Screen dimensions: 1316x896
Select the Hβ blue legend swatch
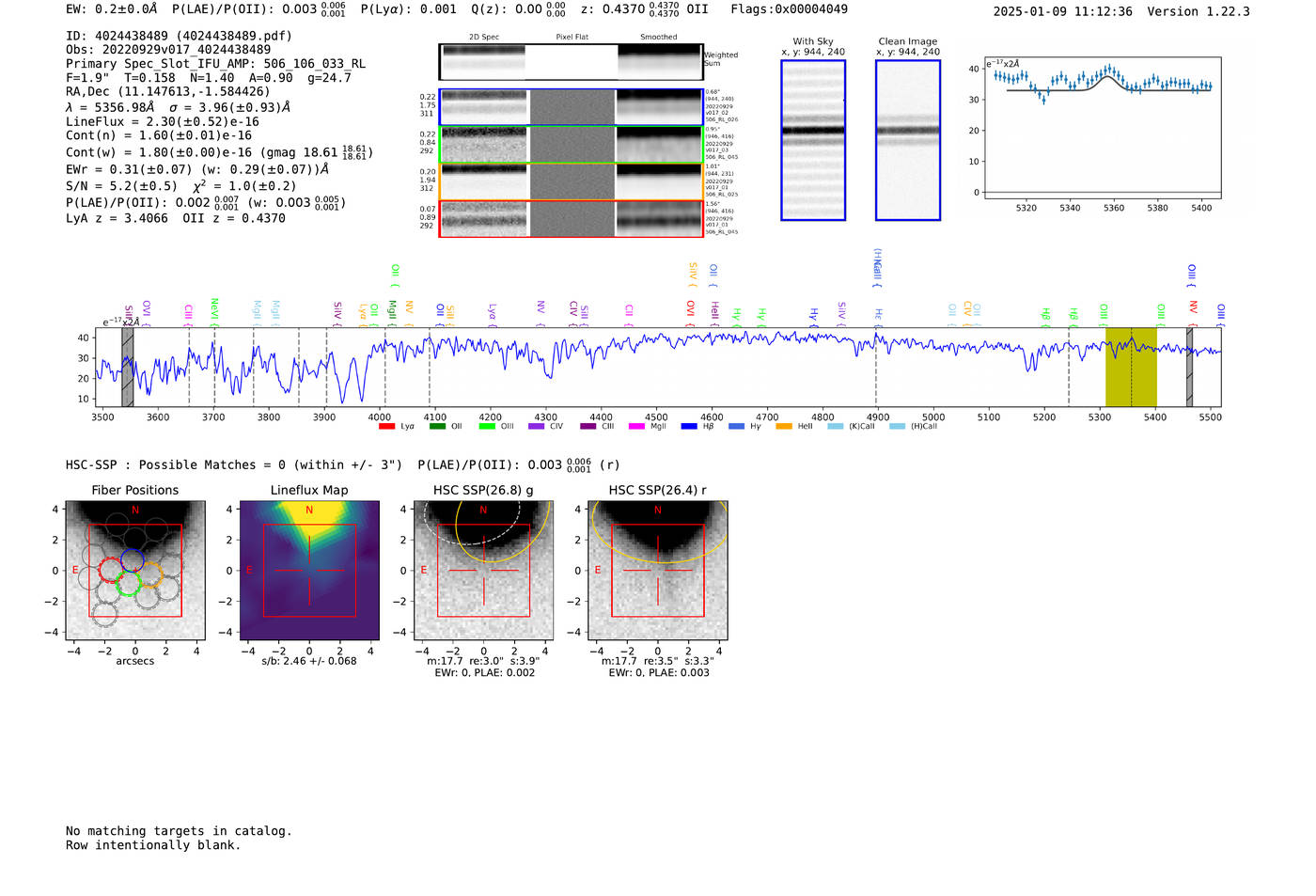pos(689,427)
